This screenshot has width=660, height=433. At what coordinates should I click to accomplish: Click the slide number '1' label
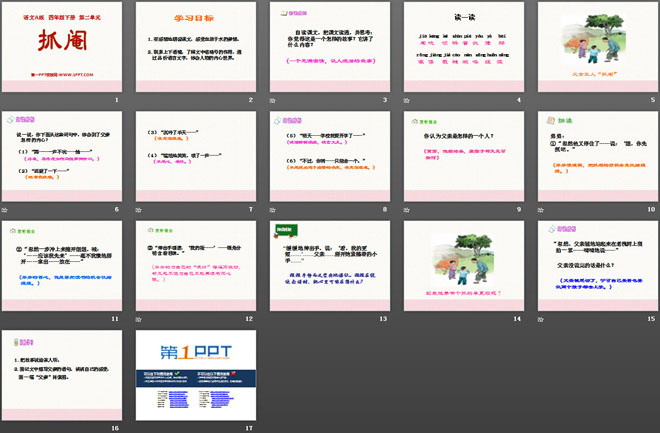pos(117,100)
